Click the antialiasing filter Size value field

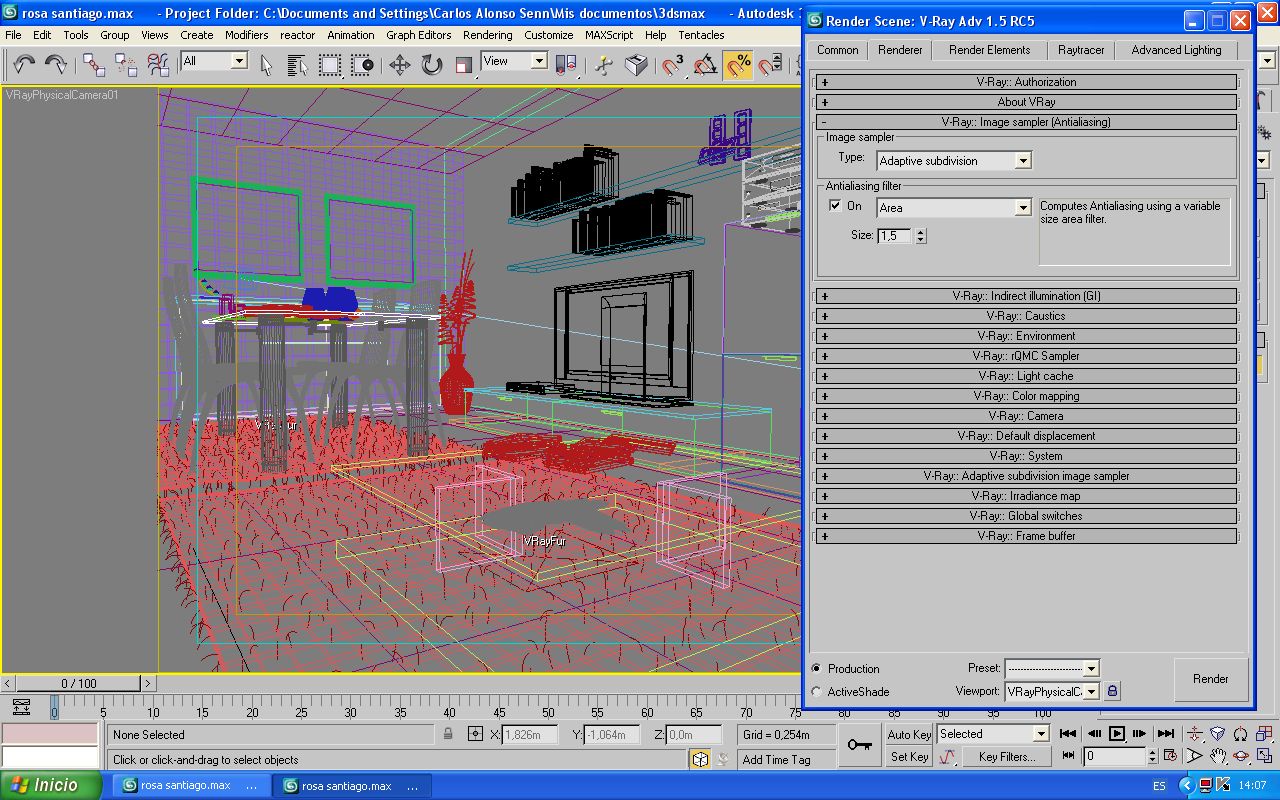point(895,236)
